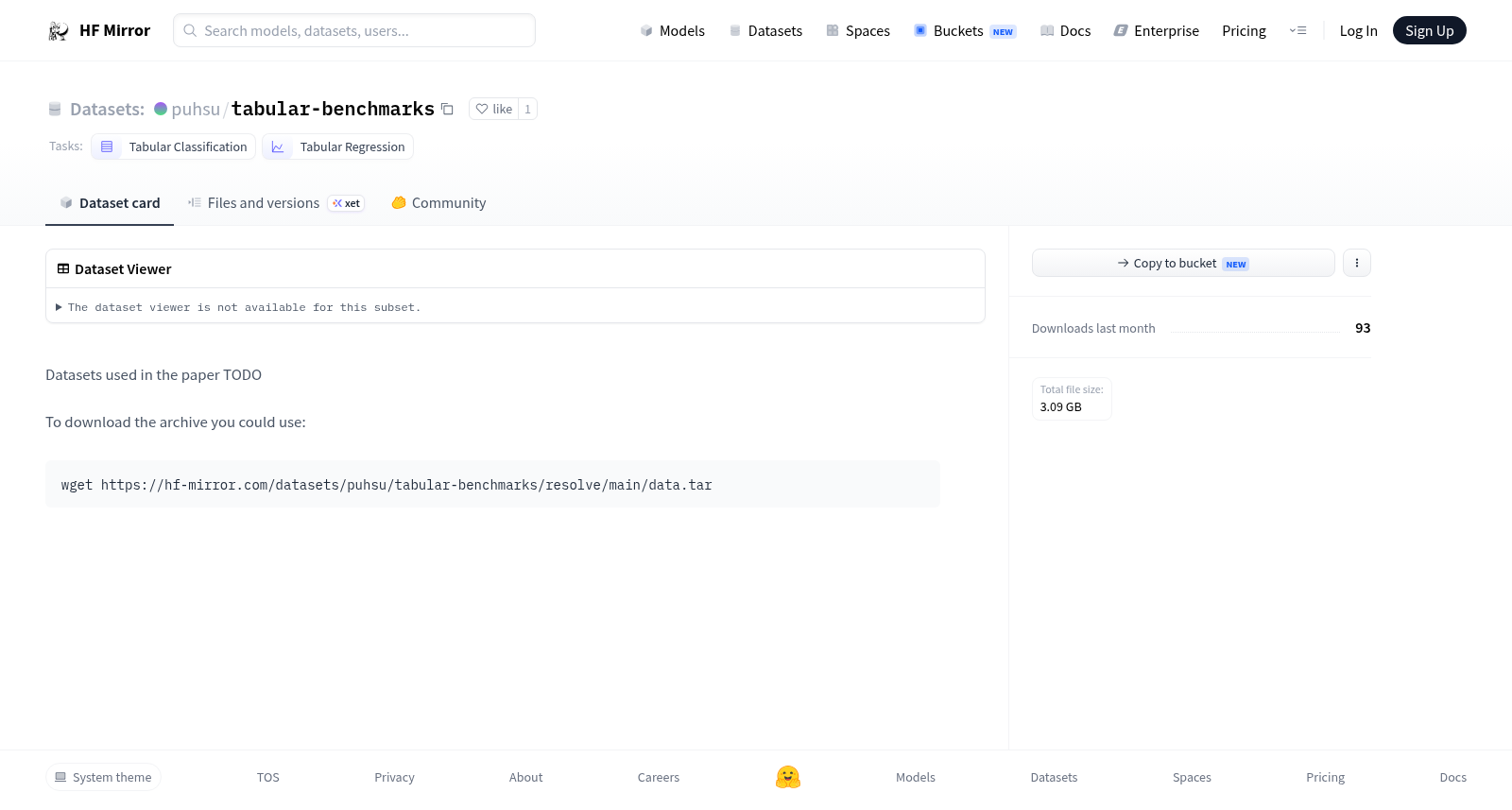Open the extra navigation menu dropdown
The height and width of the screenshot is (810, 1512).
coord(1297,31)
